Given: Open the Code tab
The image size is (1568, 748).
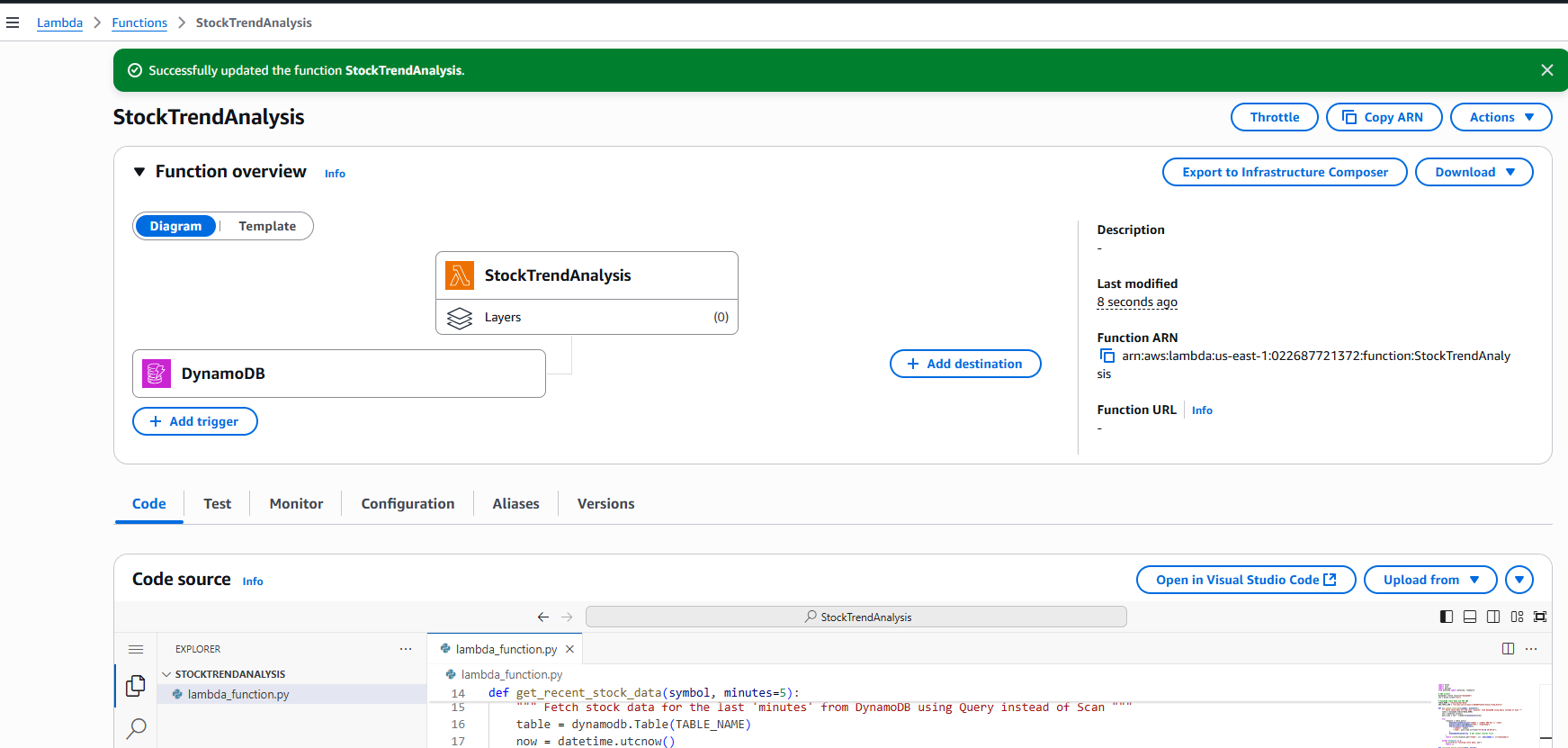Looking at the screenshot, I should [x=148, y=504].
